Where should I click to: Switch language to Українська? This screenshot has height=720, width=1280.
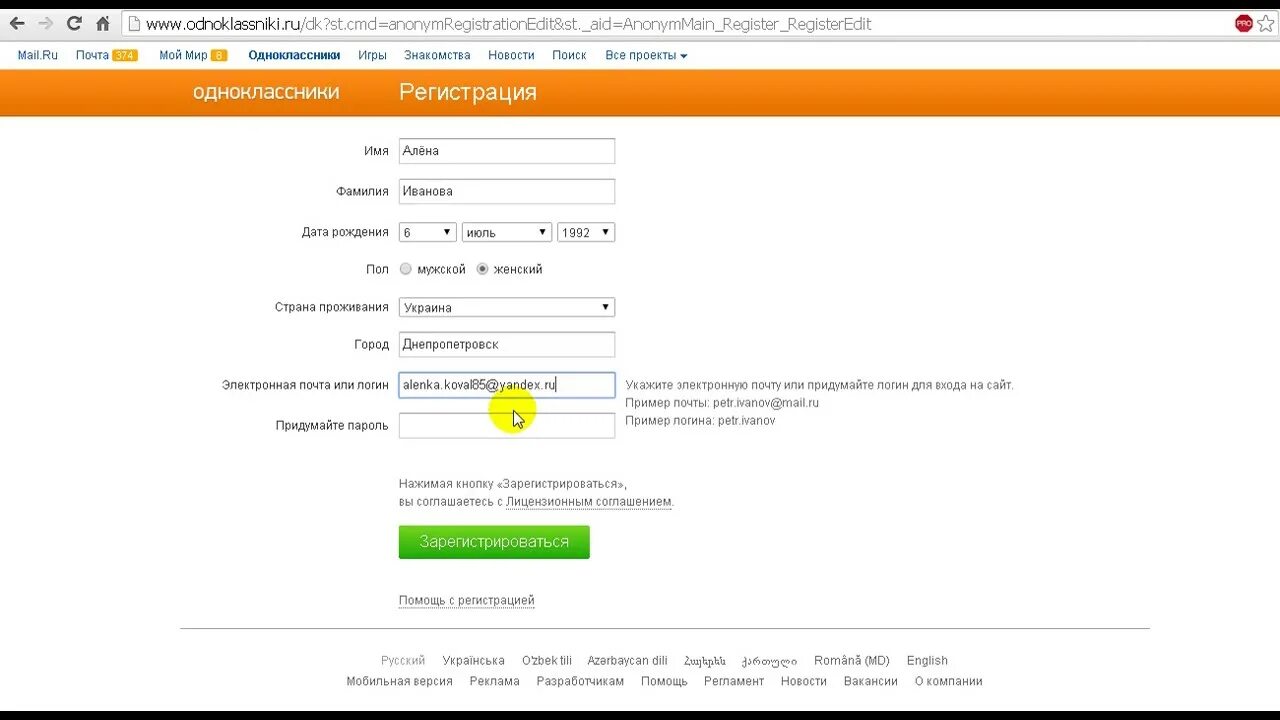(474, 660)
